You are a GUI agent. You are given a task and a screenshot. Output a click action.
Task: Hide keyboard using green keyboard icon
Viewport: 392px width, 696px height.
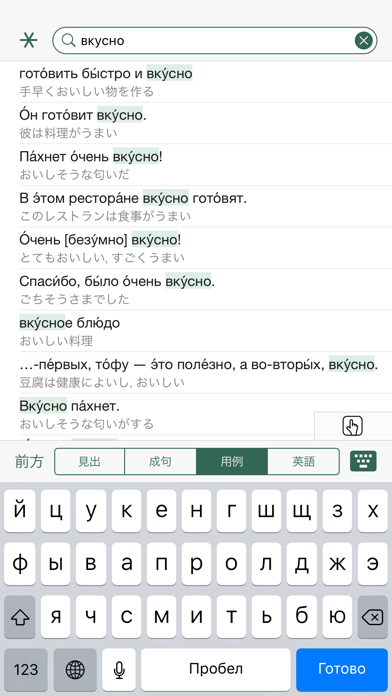[363, 461]
